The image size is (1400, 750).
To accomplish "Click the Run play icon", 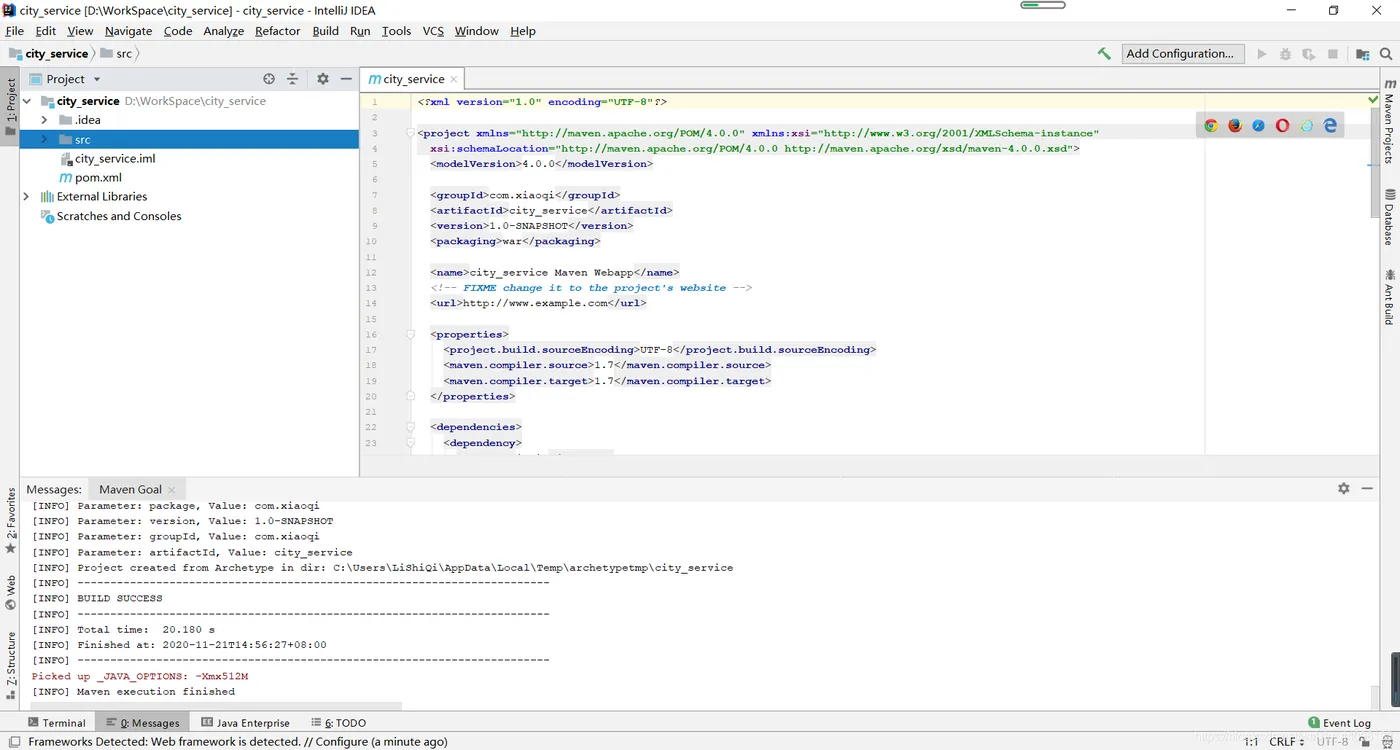I will 1262,54.
